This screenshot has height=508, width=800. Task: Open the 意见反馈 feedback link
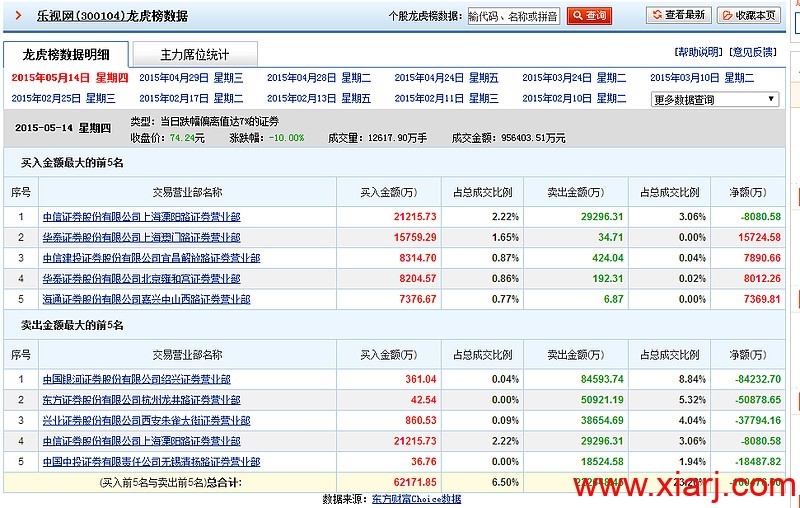coord(753,52)
